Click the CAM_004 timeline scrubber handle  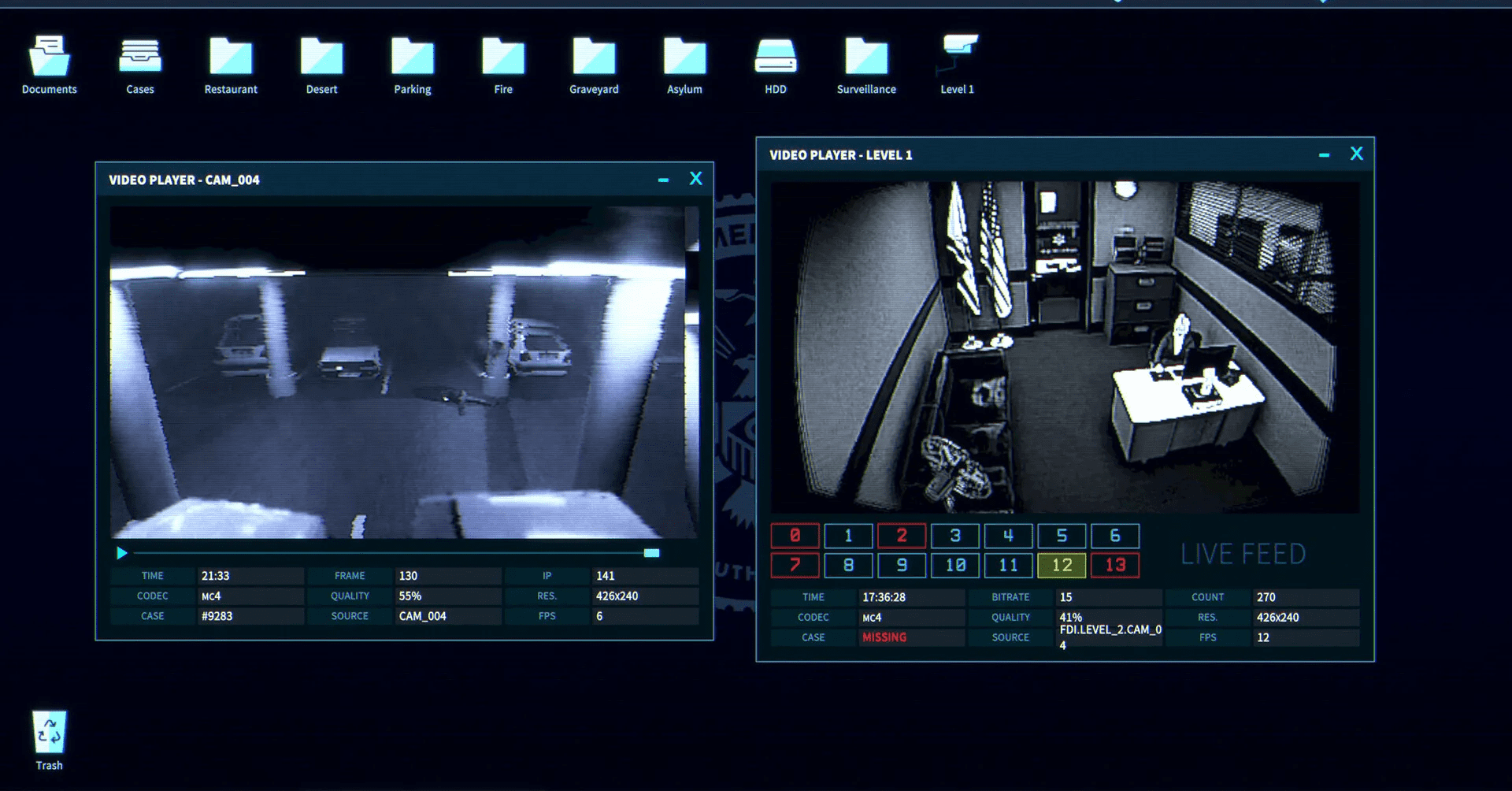pos(651,553)
